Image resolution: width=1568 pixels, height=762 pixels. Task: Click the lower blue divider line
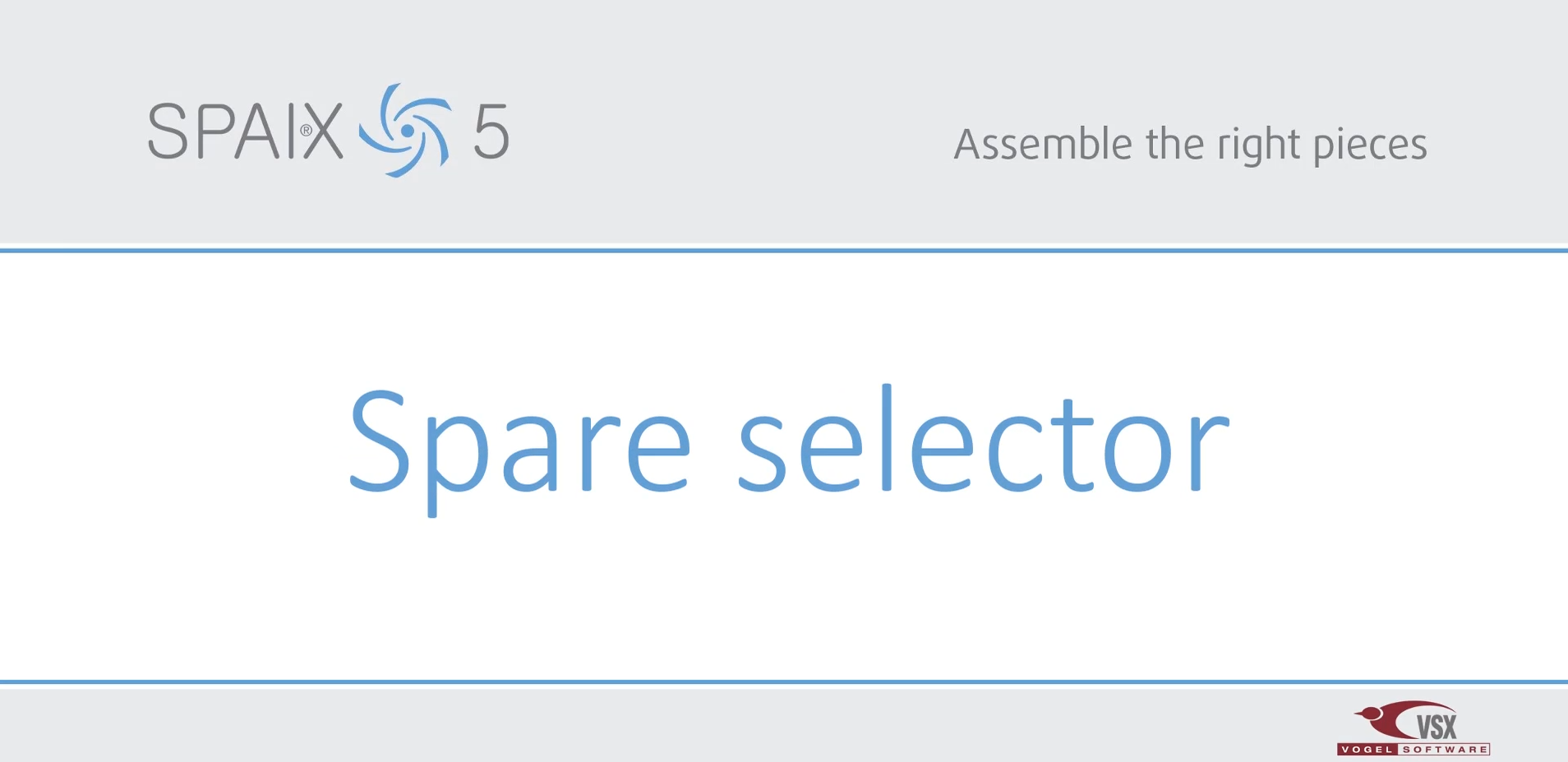click(x=784, y=681)
